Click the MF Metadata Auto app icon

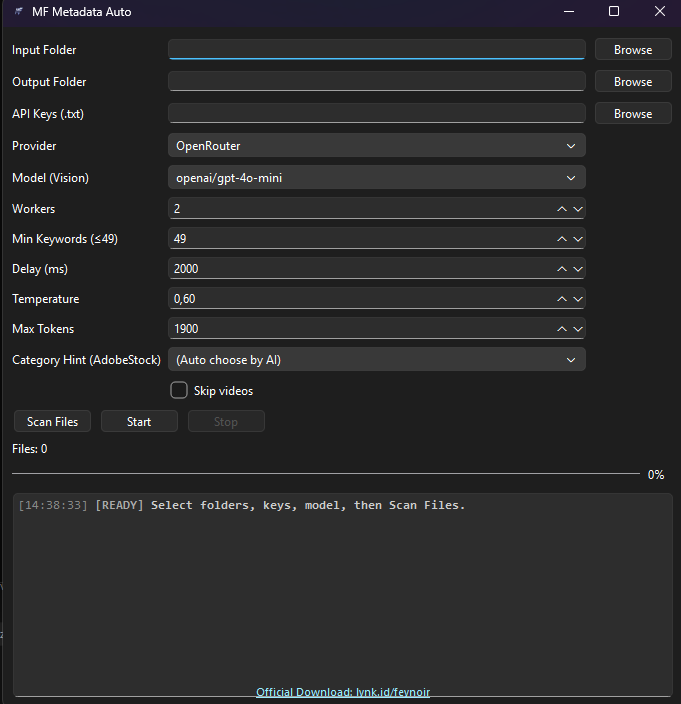[x=18, y=11]
